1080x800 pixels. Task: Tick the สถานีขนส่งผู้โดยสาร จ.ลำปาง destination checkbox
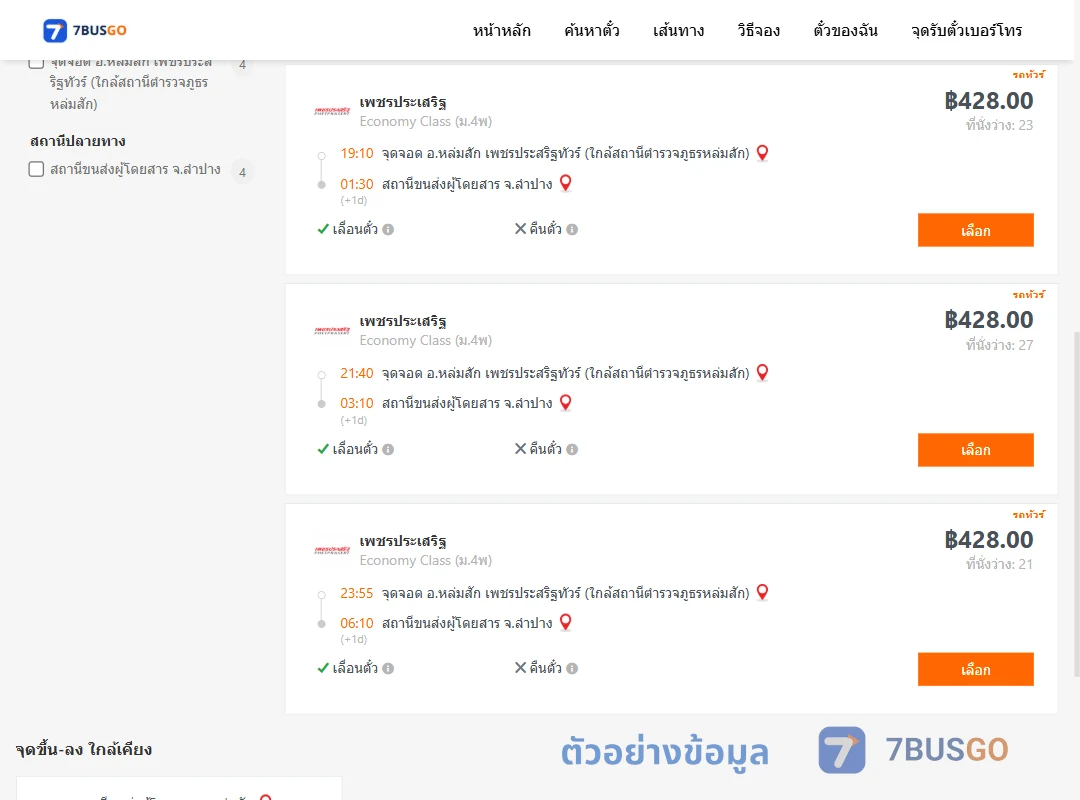(37, 169)
